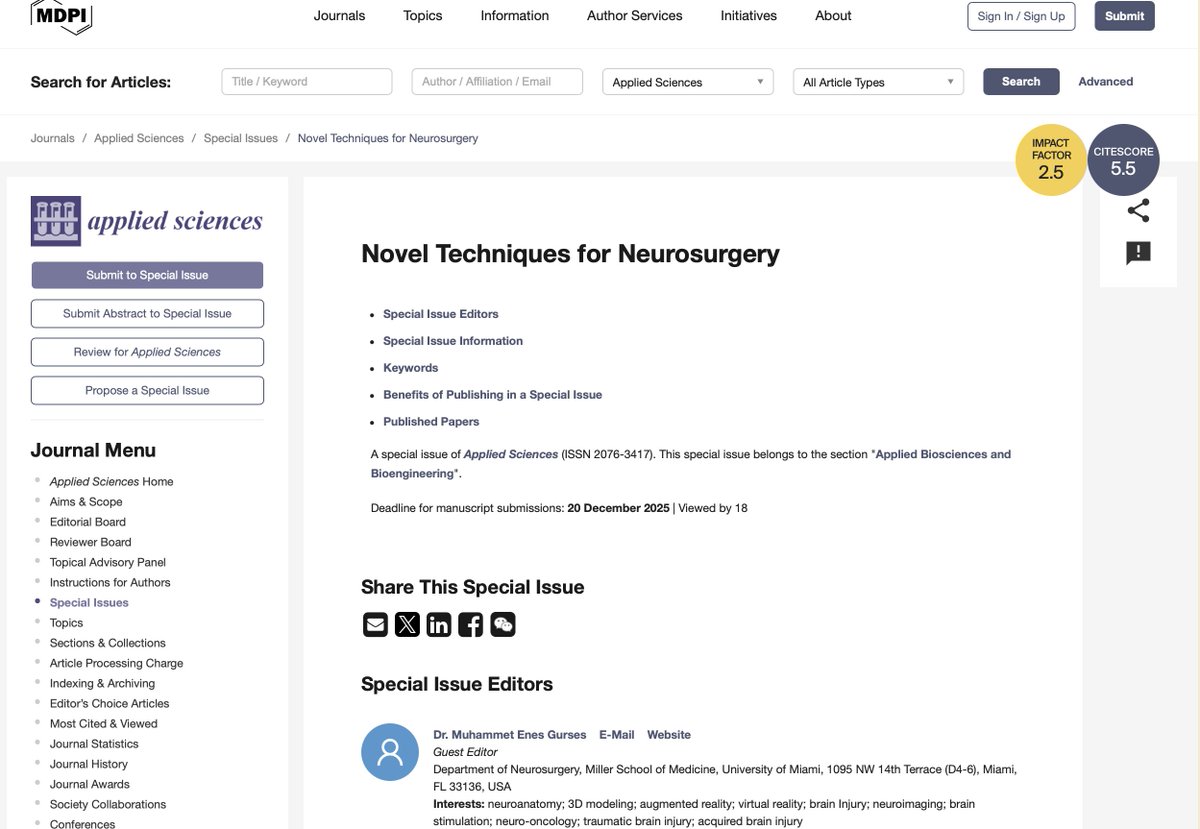Click the editor's E-Mail link

tap(617, 735)
